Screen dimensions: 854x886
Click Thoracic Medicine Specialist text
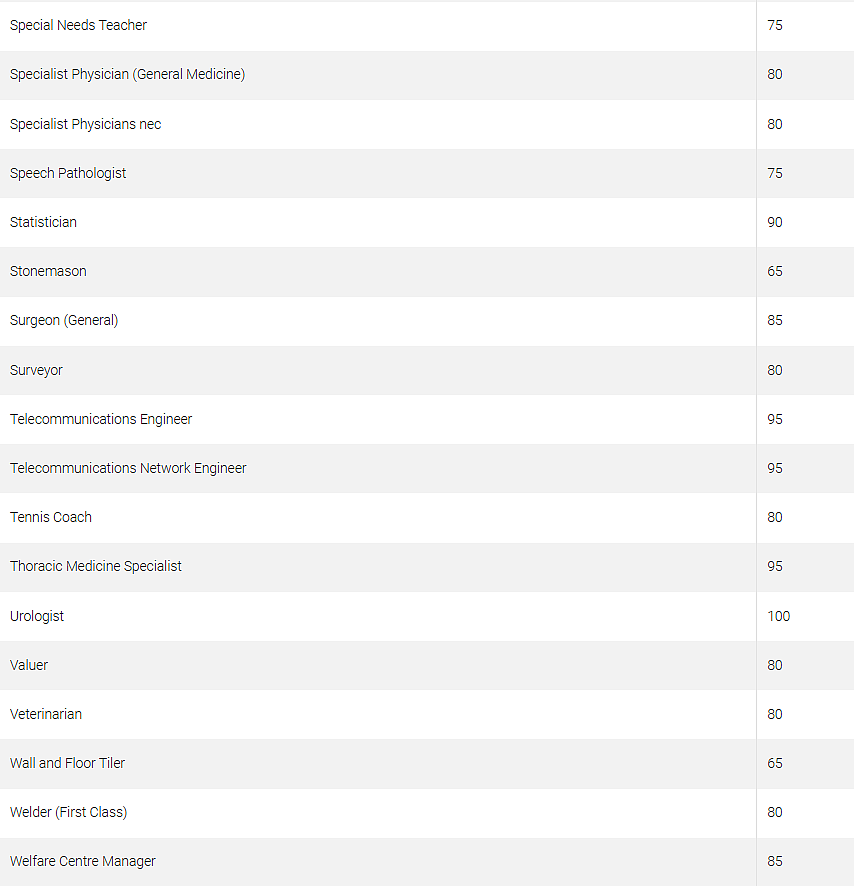tap(96, 566)
